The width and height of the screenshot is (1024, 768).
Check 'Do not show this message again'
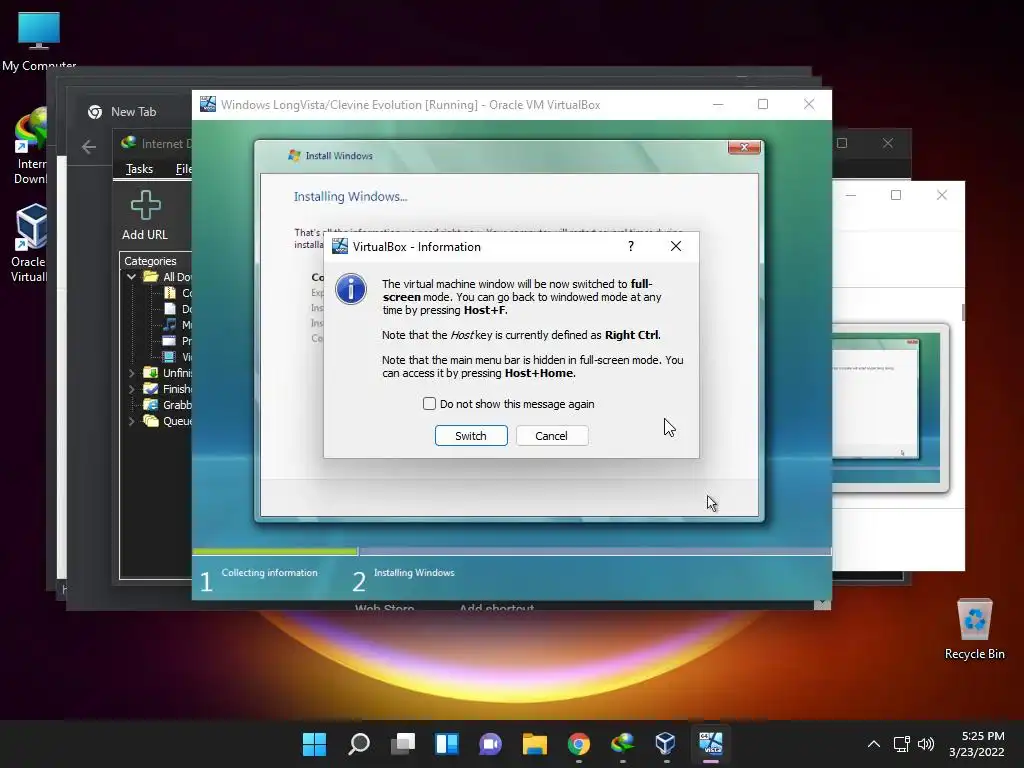coord(429,404)
